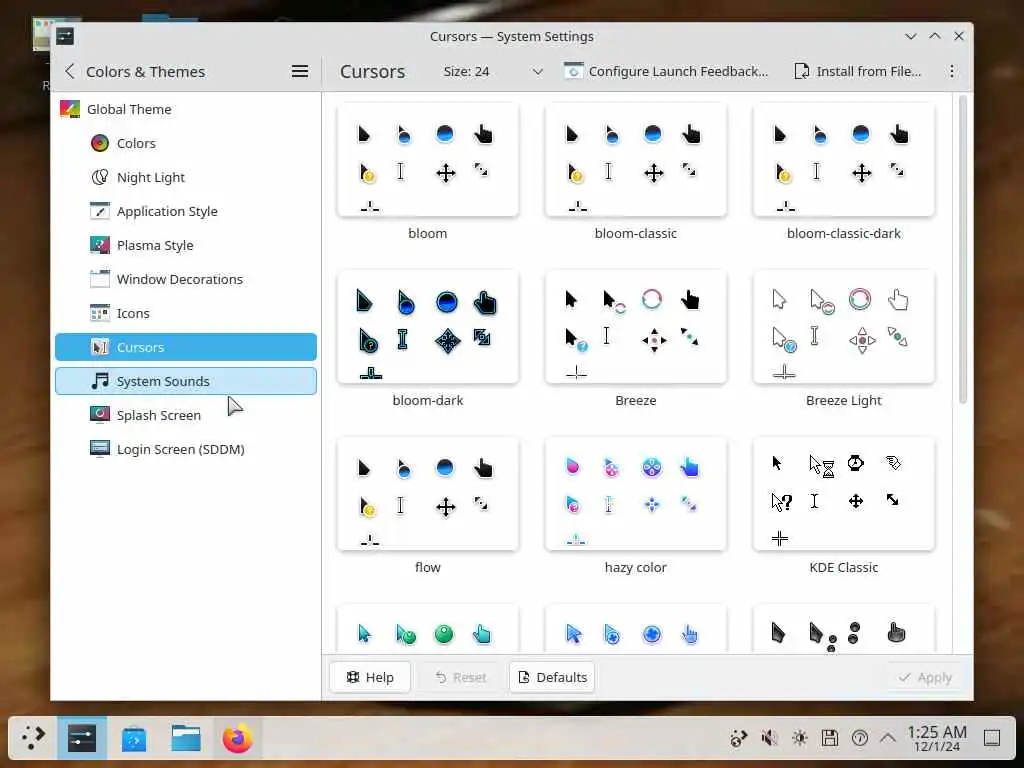Open Splash Screen settings
Screen dimensions: 1024x768
(x=185, y=415)
